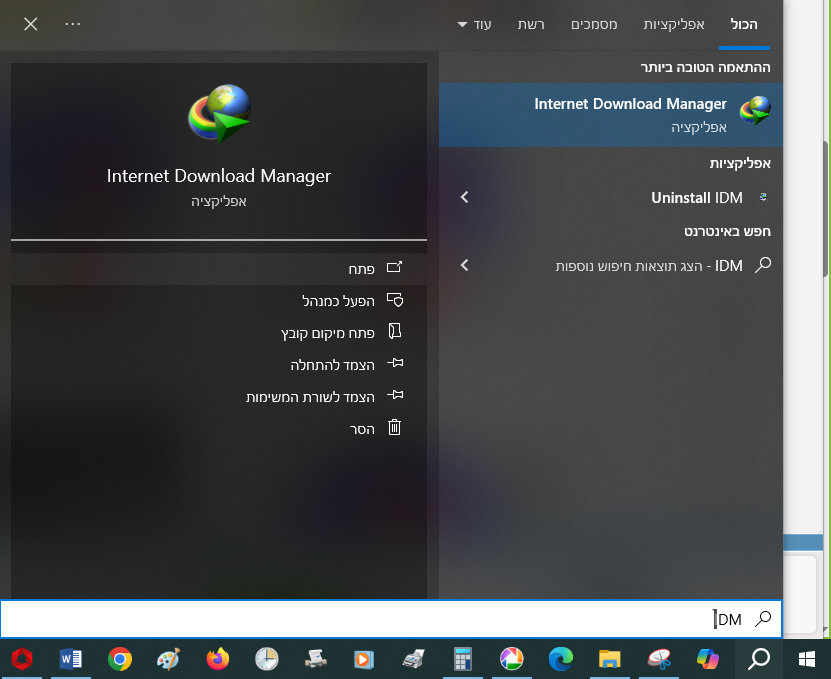Click inside the IDM search box
The image size is (831, 679).
click(391, 619)
